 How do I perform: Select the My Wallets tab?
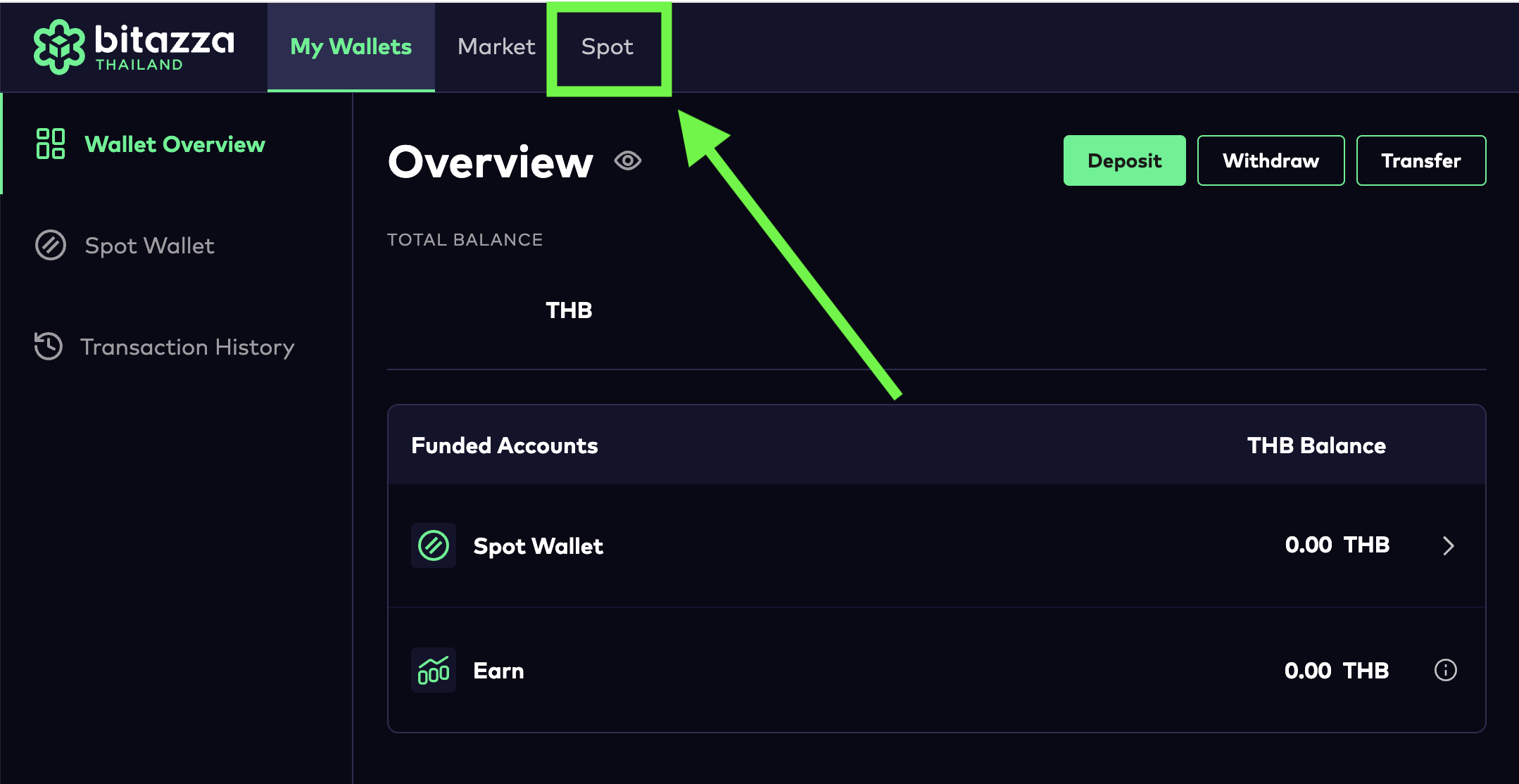tap(351, 47)
